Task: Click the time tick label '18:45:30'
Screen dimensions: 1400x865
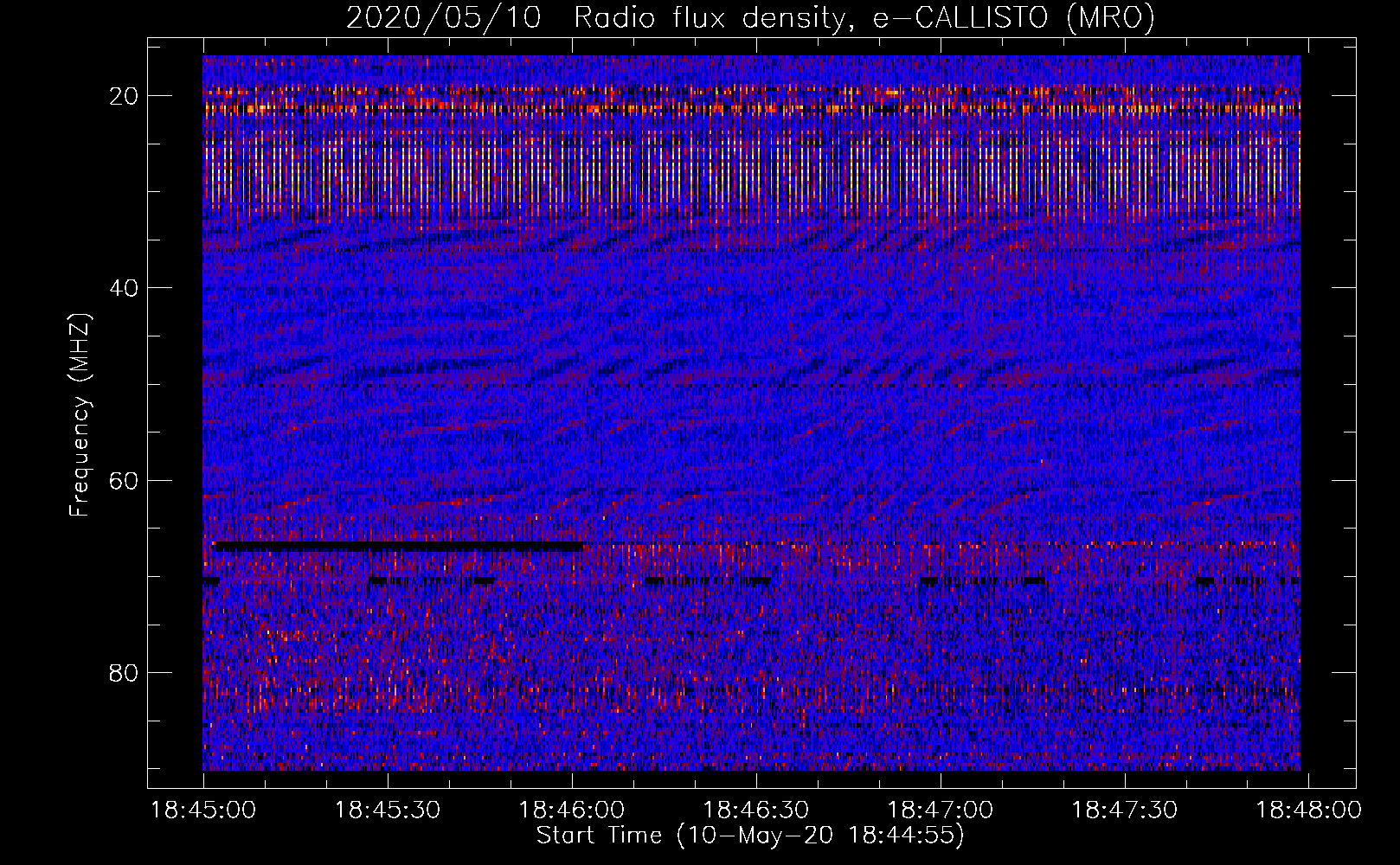Action: tap(388, 811)
